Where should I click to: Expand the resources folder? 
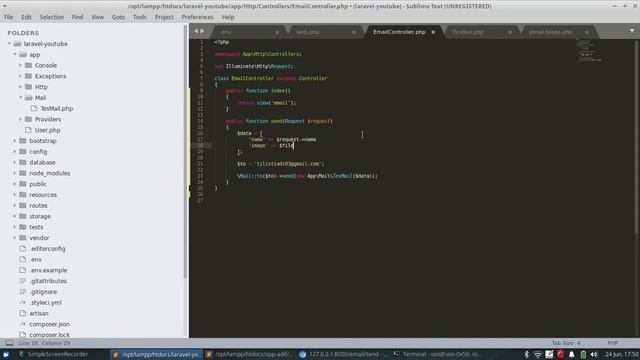(15, 195)
